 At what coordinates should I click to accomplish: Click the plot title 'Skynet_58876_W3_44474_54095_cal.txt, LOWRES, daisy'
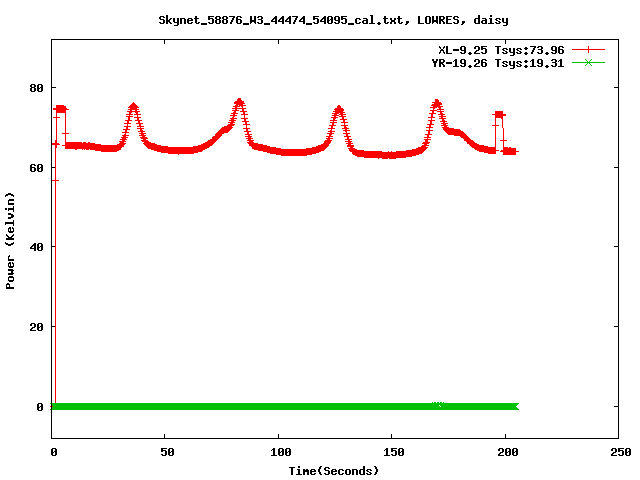tap(333, 20)
